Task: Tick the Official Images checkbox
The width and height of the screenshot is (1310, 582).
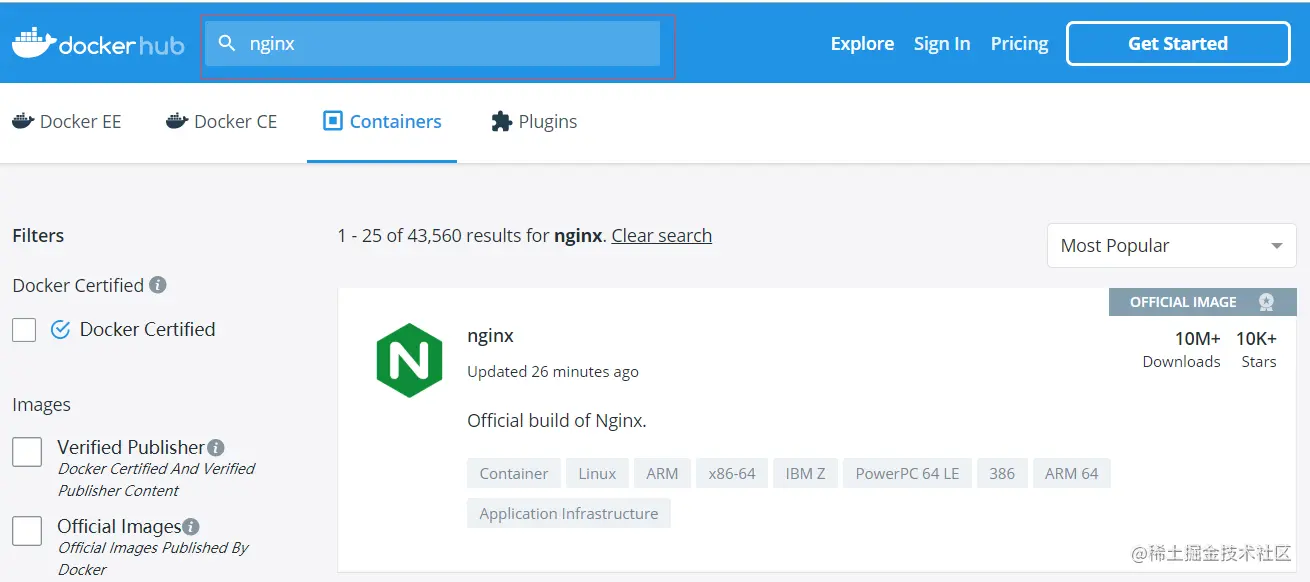Action: pos(27,531)
